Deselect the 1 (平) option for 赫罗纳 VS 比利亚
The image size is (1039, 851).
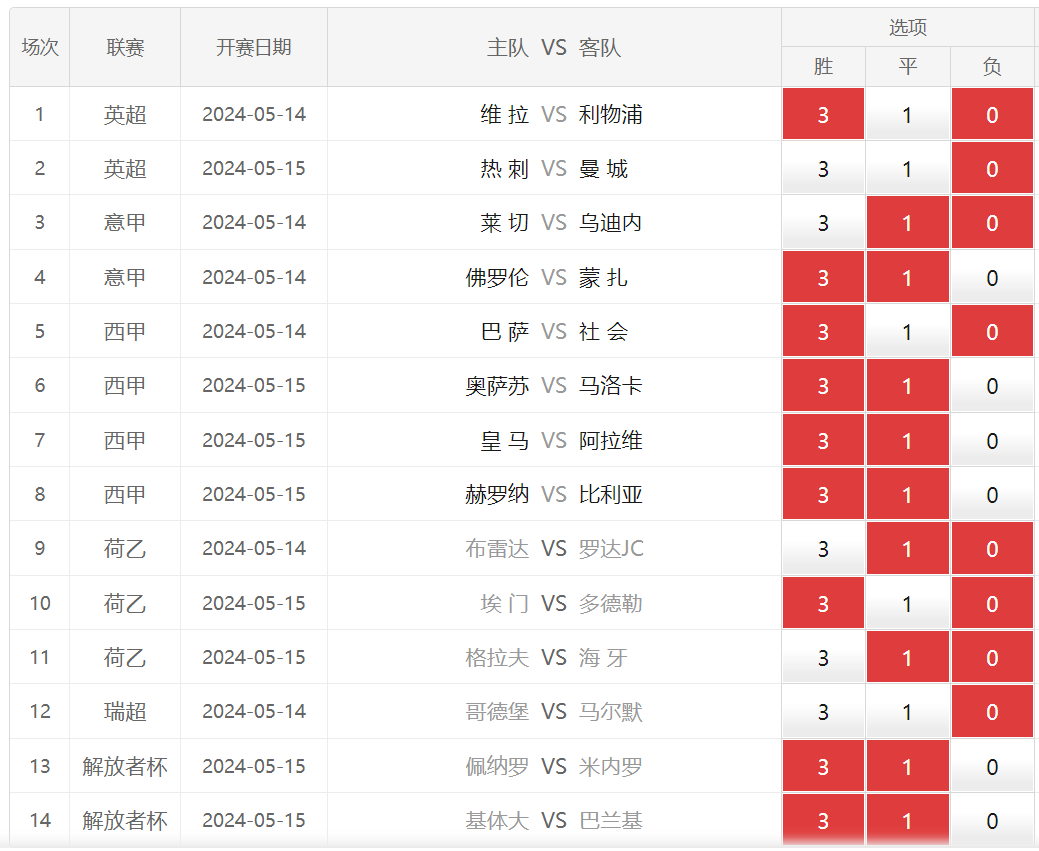(907, 494)
